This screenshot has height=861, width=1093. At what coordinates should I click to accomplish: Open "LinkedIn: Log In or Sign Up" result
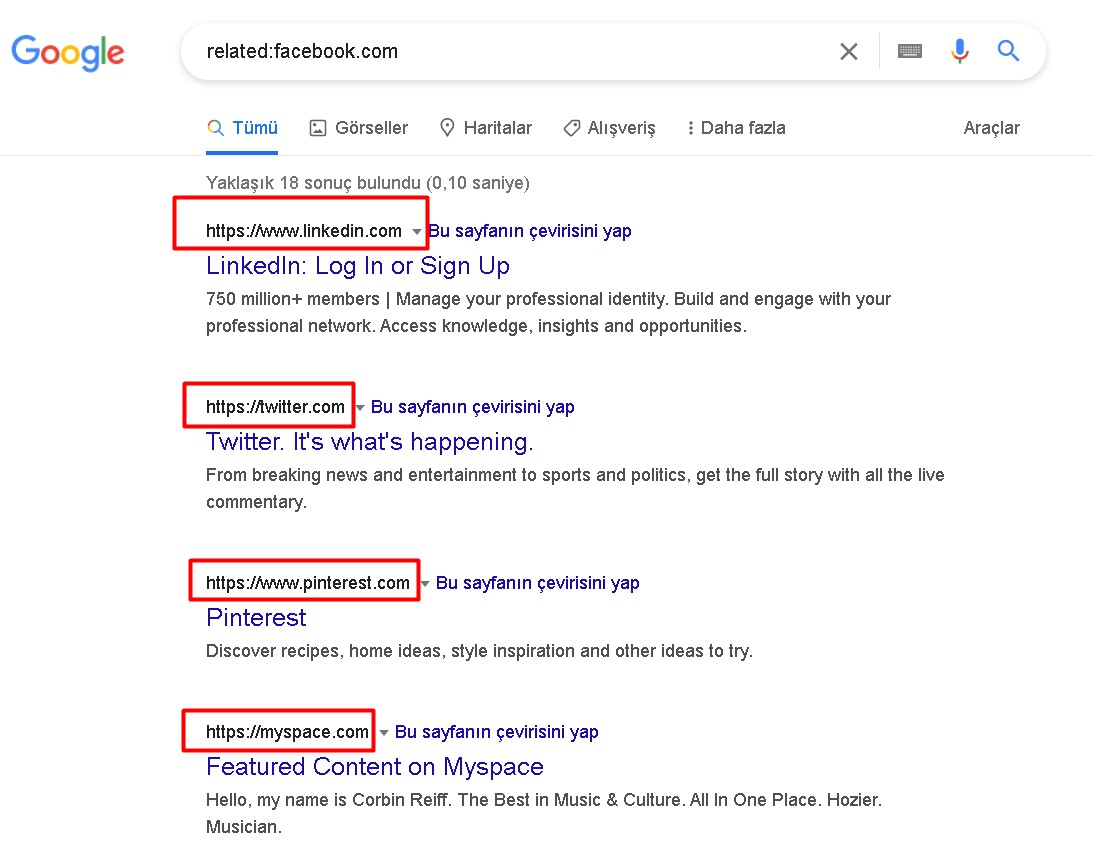pyautogui.click(x=358, y=266)
